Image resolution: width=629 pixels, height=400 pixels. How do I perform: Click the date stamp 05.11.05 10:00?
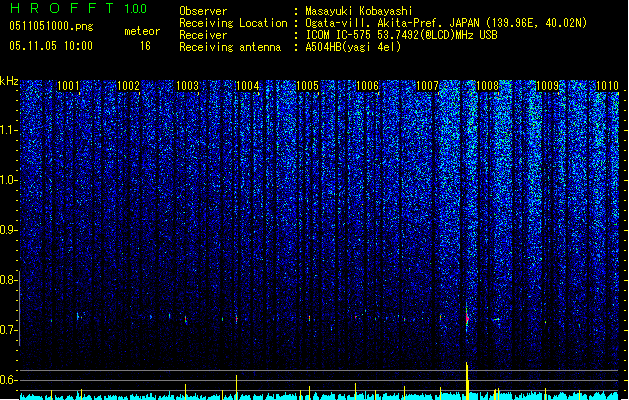tap(51, 46)
